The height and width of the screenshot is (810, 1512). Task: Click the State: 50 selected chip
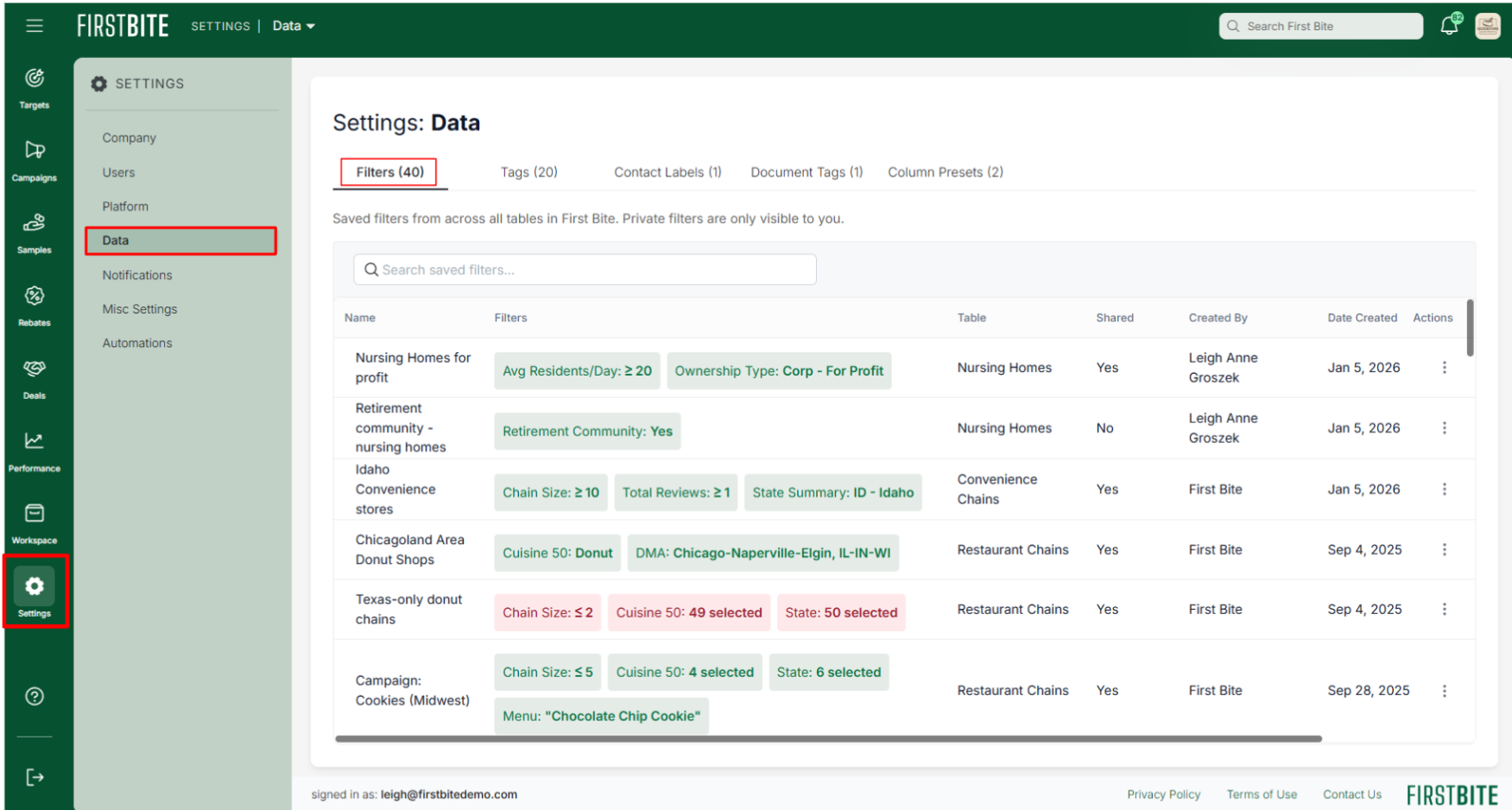(841, 613)
